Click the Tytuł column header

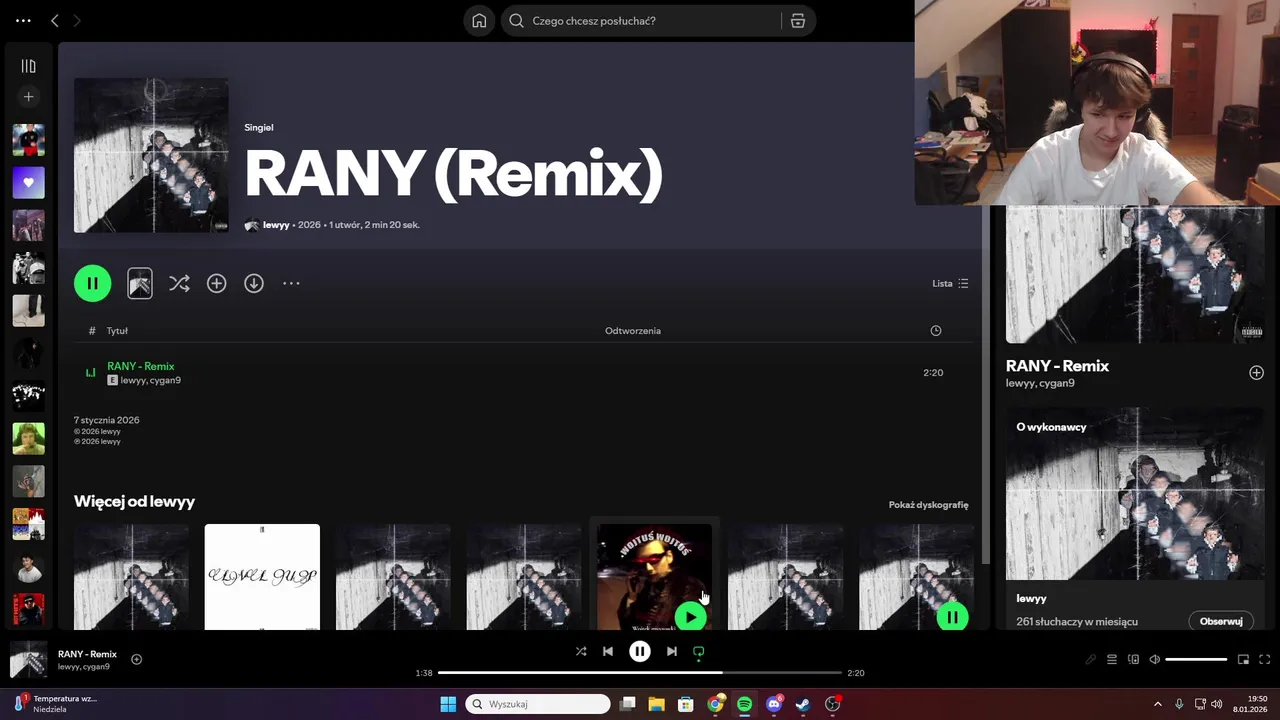coord(117,331)
